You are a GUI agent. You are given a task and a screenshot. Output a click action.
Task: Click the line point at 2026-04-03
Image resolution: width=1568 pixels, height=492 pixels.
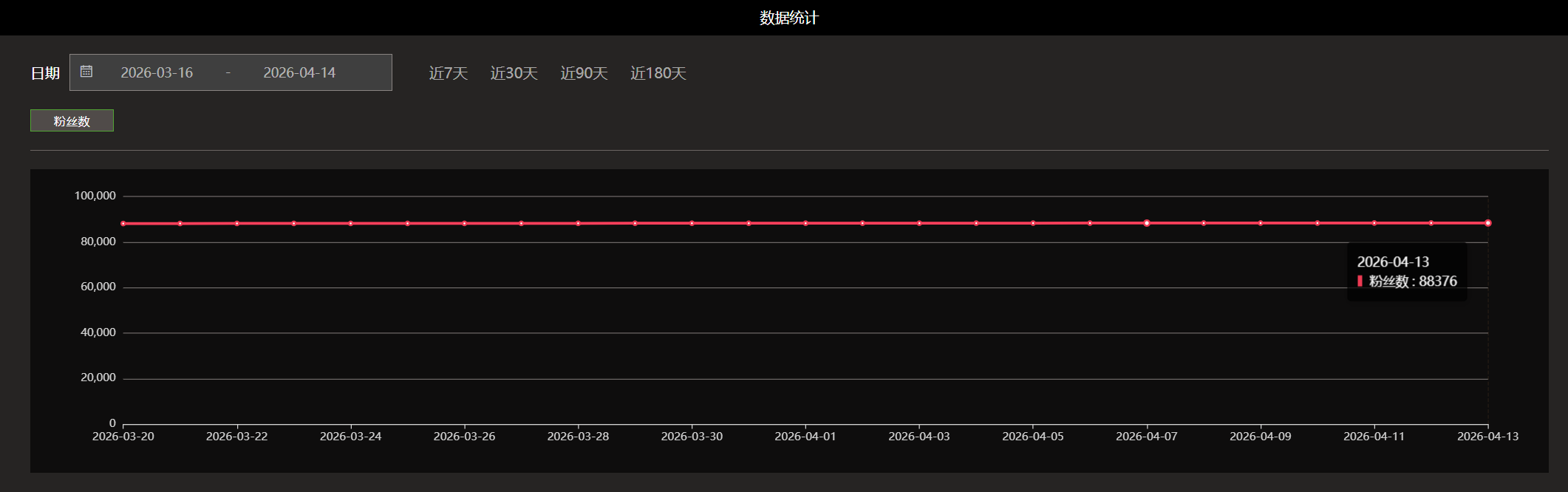click(919, 223)
